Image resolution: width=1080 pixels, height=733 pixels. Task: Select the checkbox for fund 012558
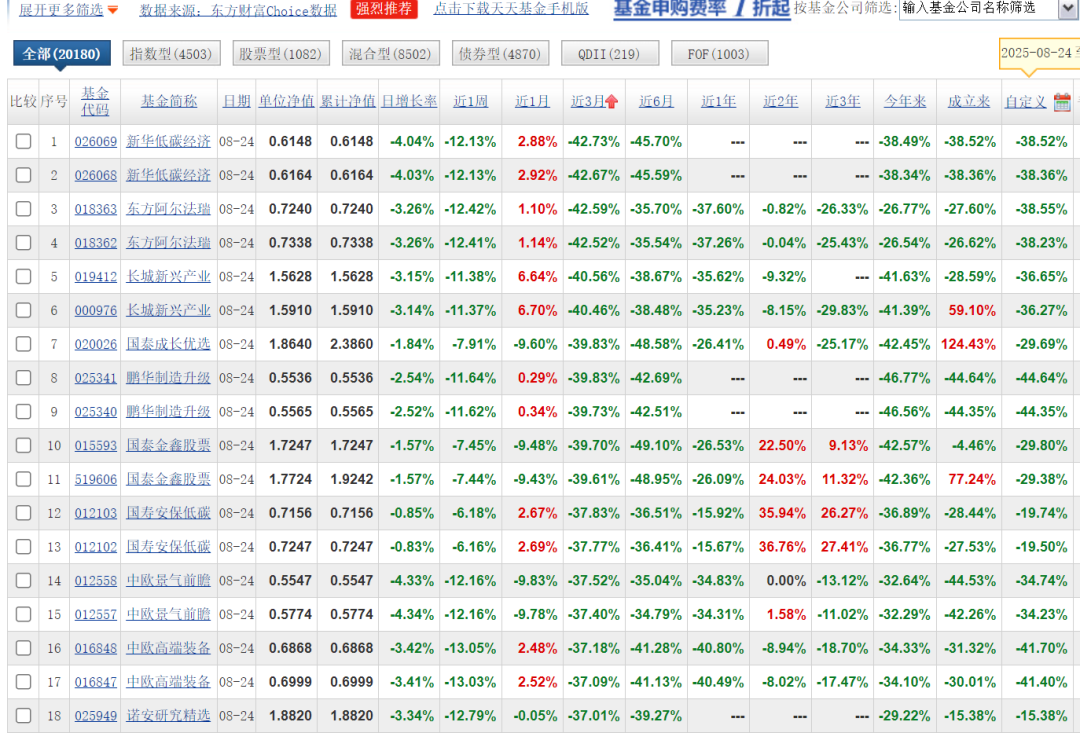[x=23, y=580]
